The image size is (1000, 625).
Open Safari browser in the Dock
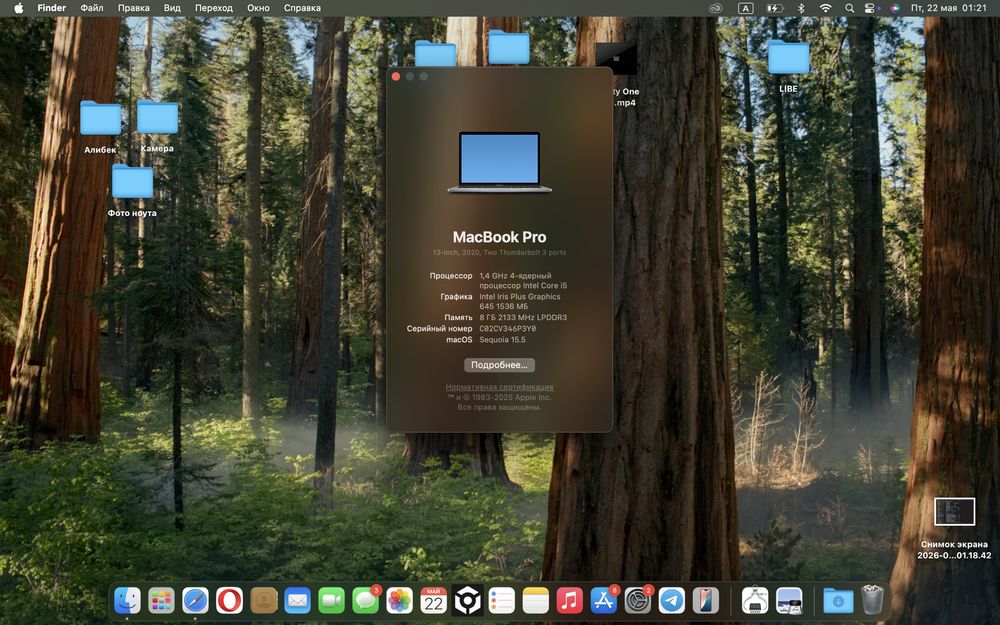click(x=195, y=600)
